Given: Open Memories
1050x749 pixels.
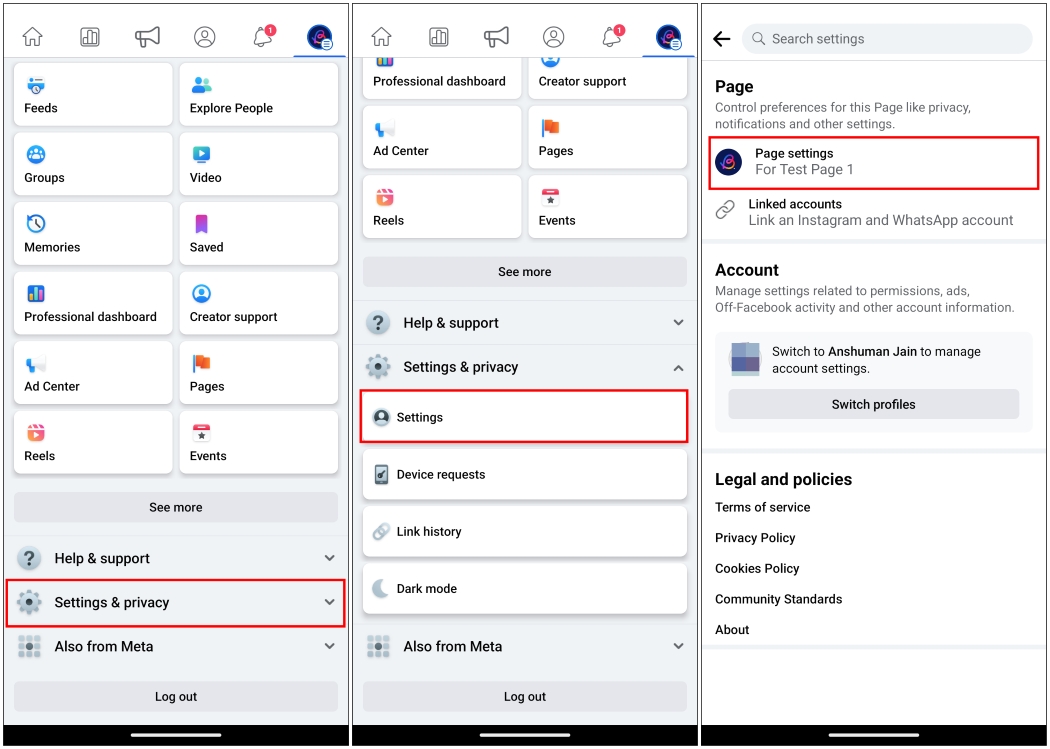Looking at the screenshot, I should (x=93, y=233).
